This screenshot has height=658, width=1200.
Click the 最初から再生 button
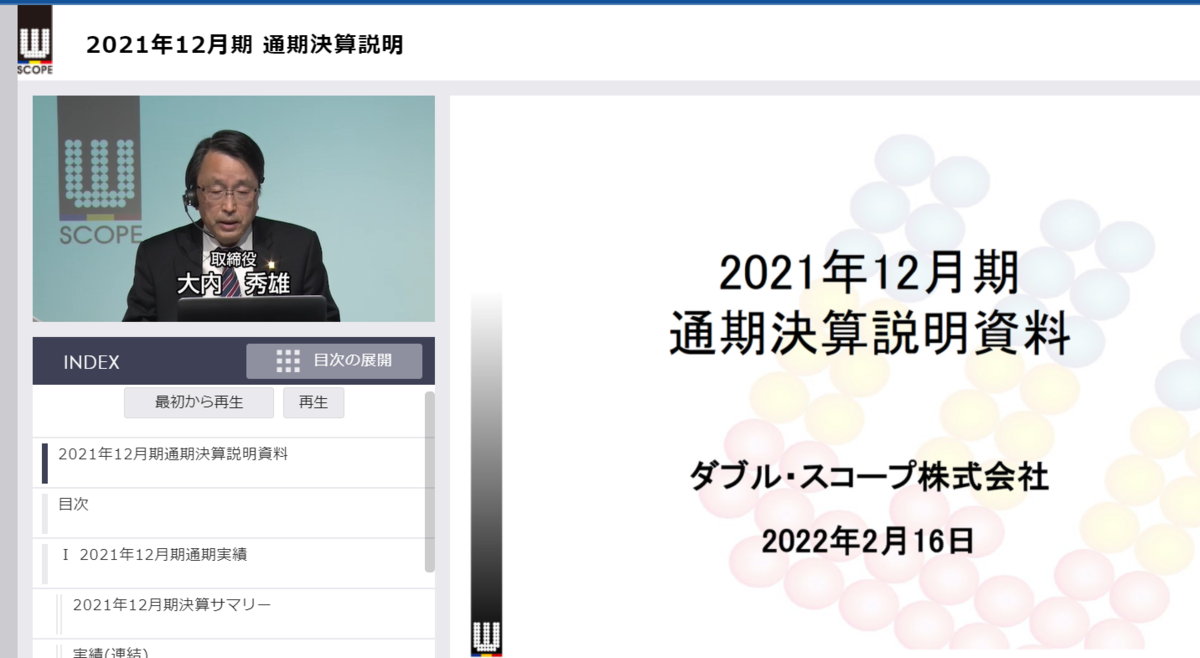pos(199,403)
